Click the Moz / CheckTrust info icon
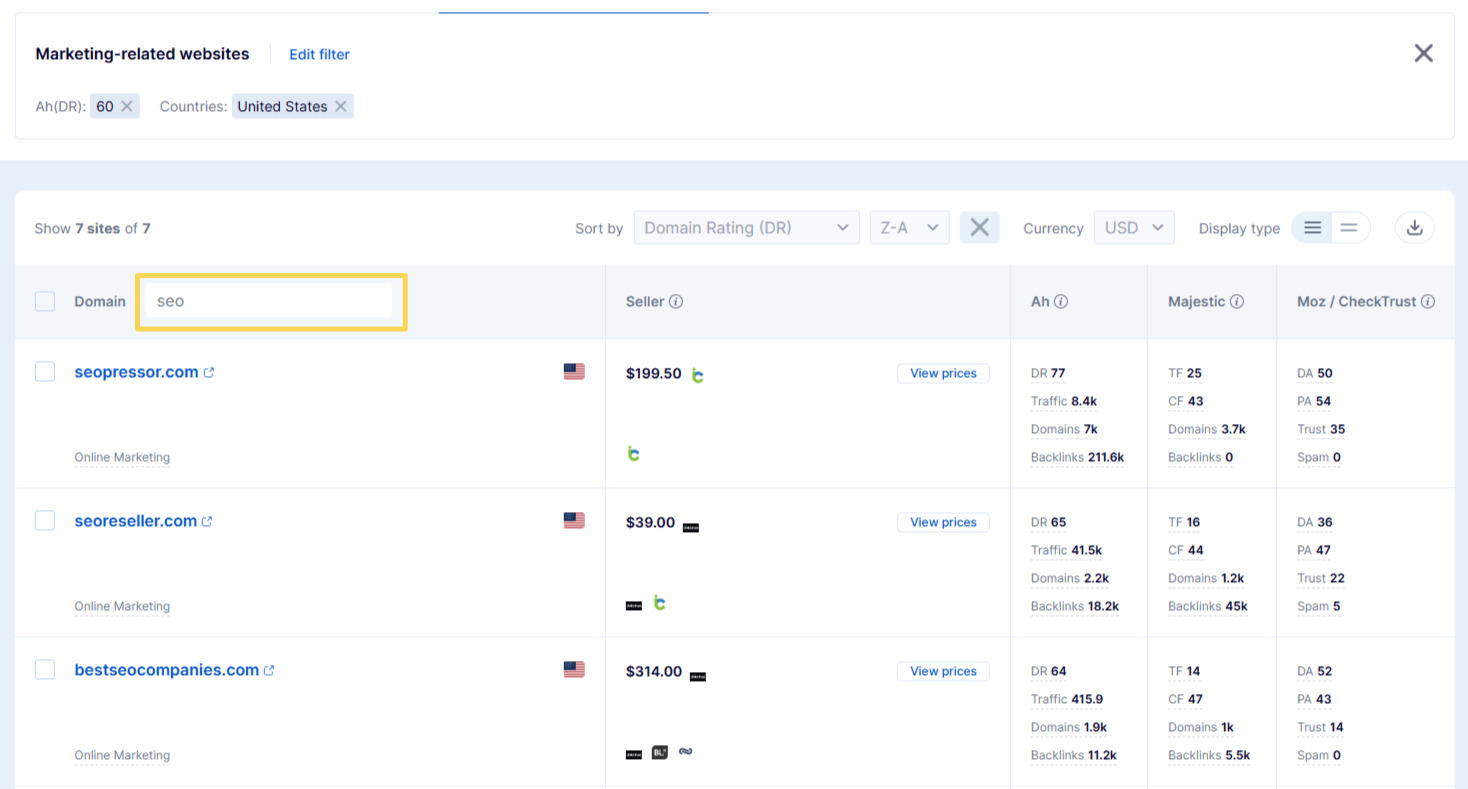Screen dimensions: 1468x789 tap(1428, 302)
